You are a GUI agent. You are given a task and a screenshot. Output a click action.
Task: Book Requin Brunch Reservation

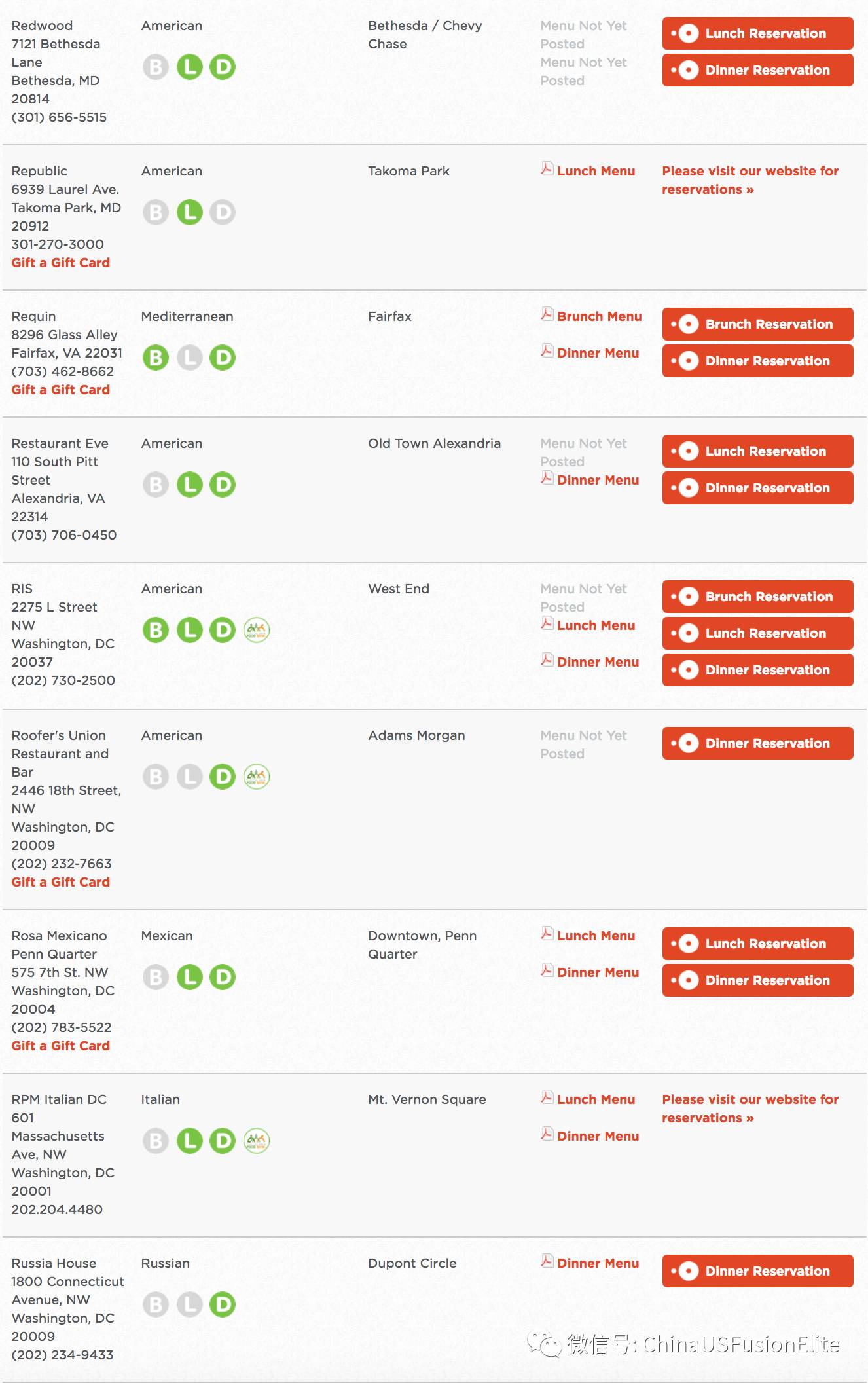[757, 324]
